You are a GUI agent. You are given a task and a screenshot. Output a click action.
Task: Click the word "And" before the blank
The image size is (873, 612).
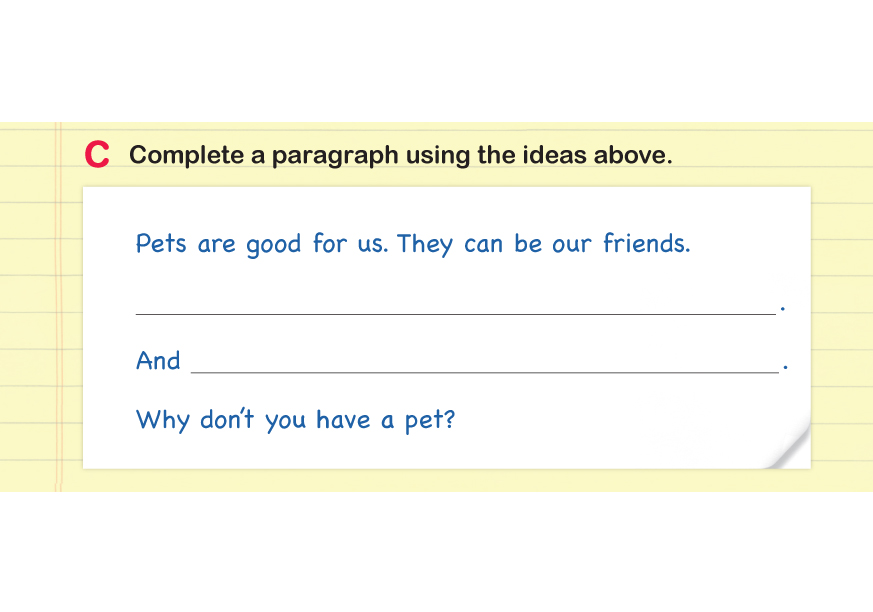[158, 361]
